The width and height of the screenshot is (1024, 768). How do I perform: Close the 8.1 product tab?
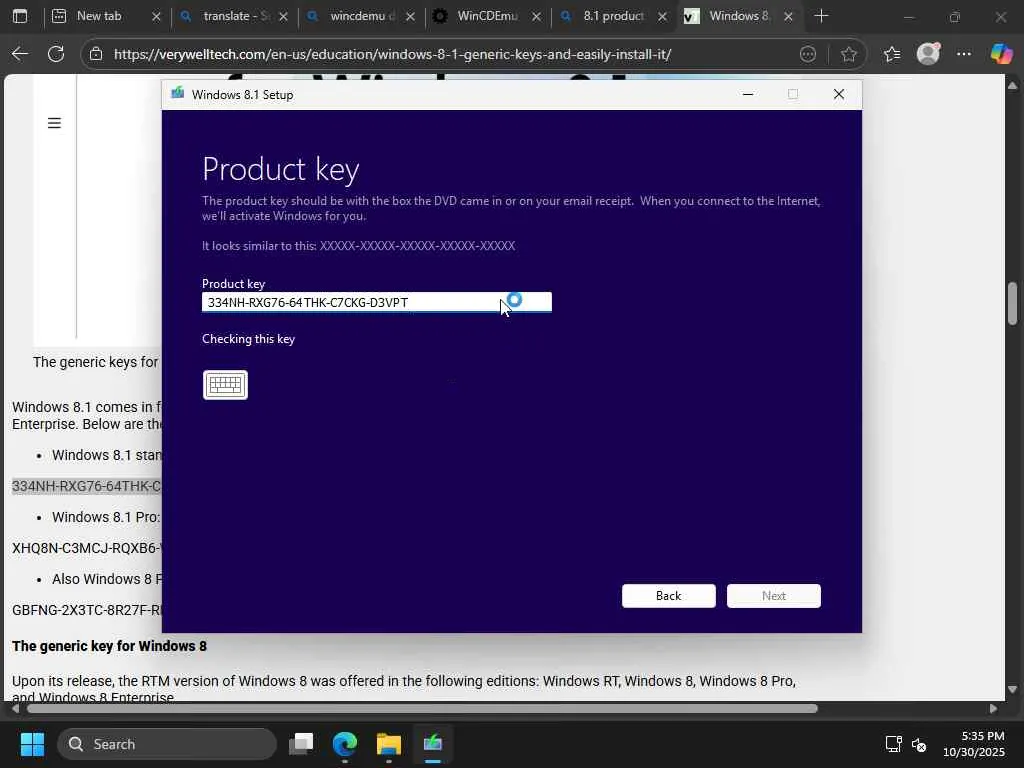click(x=662, y=16)
